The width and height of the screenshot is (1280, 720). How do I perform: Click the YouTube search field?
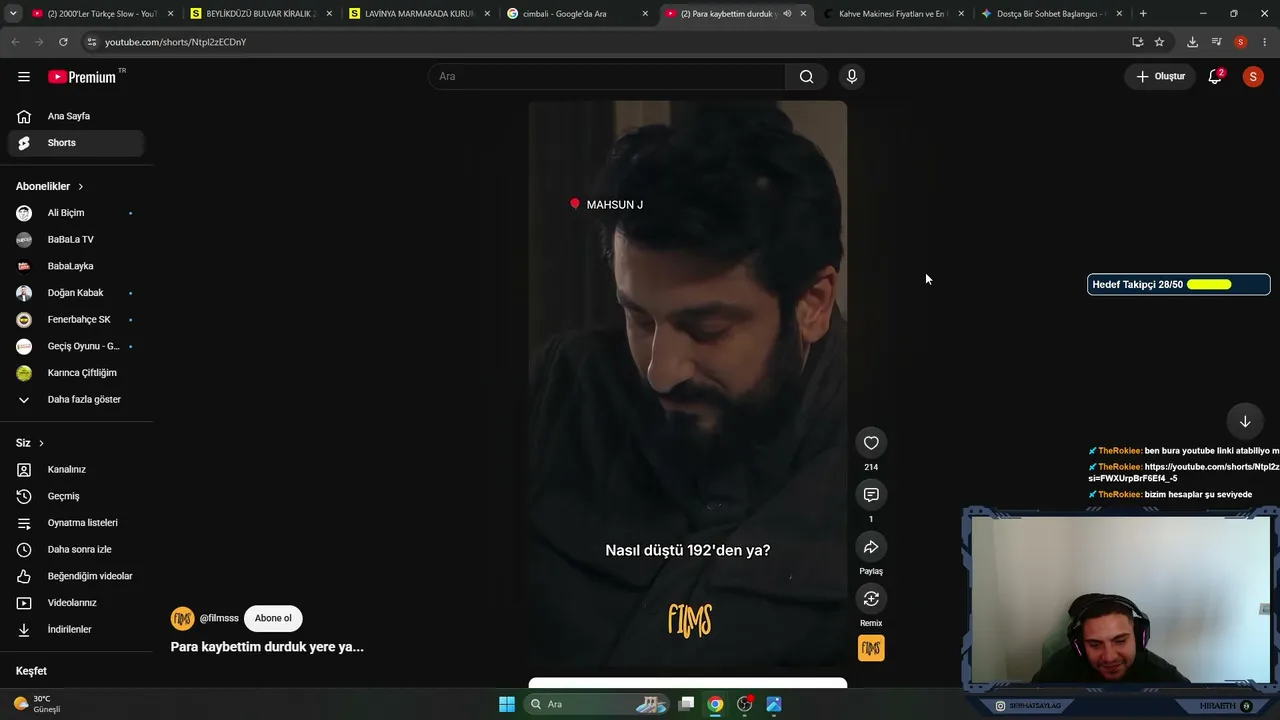pyautogui.click(x=607, y=77)
